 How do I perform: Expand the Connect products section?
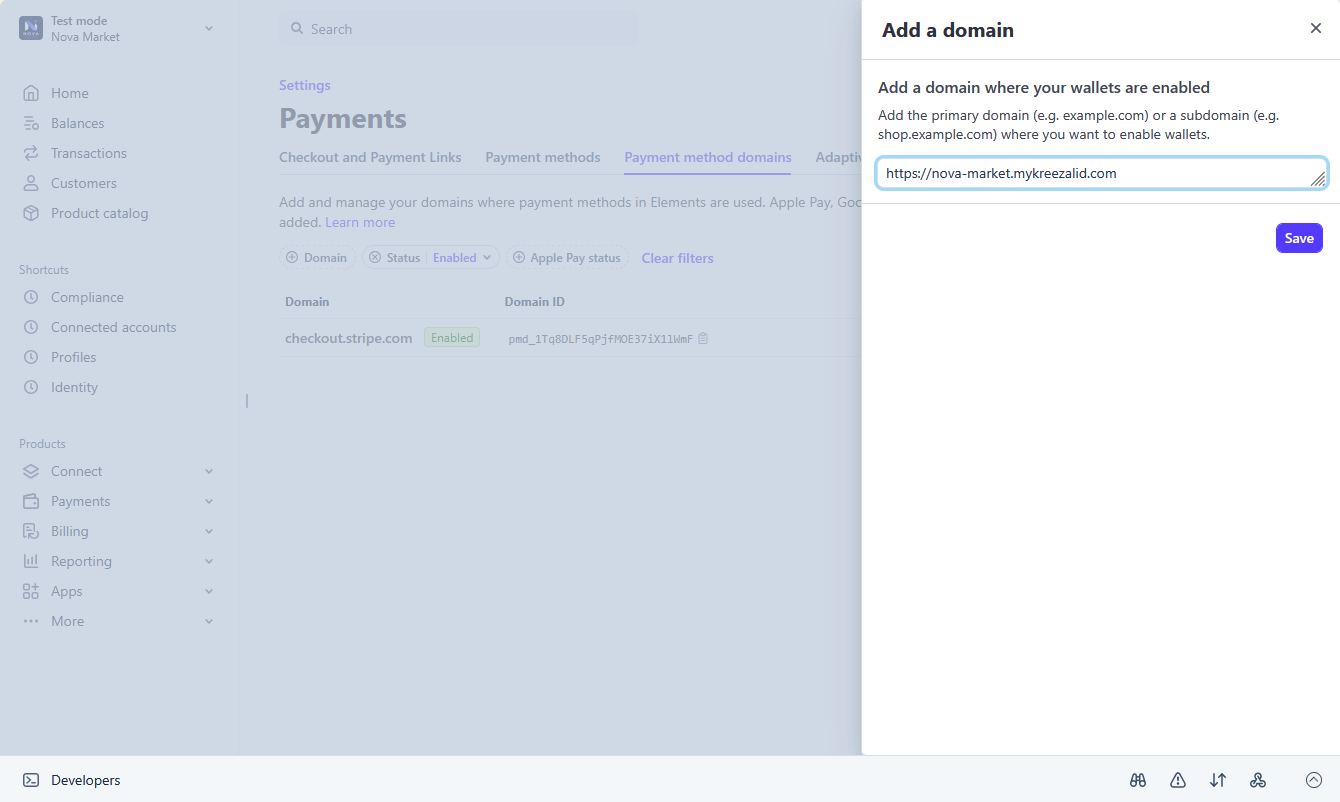point(209,471)
